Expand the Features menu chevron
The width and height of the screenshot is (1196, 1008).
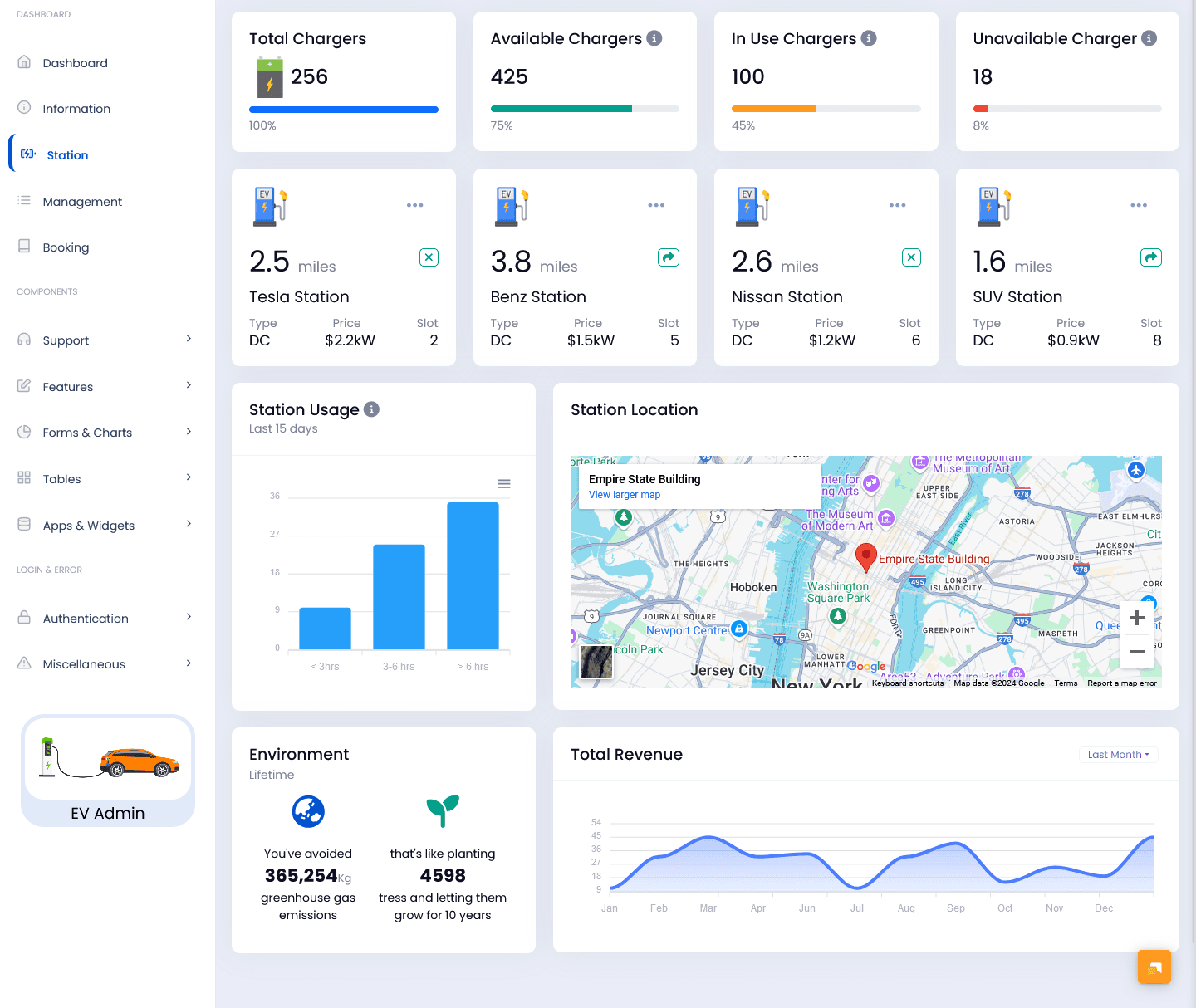pos(189,385)
